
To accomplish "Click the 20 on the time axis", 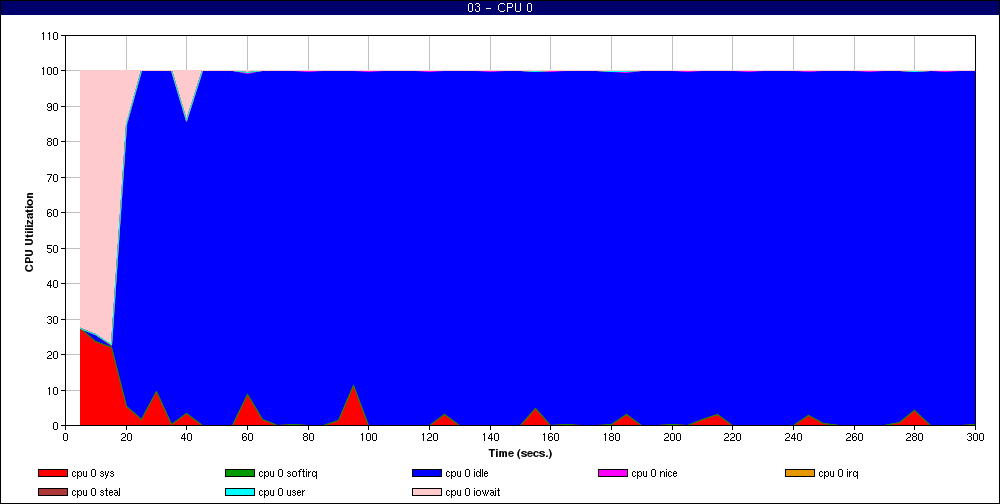I will point(126,437).
